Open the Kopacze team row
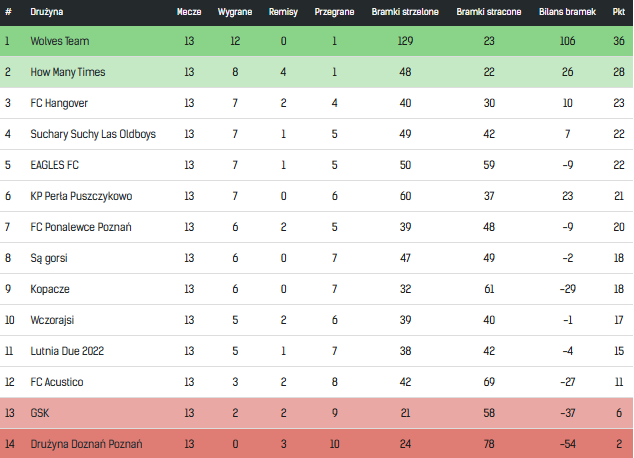 pyautogui.click(x=317, y=289)
